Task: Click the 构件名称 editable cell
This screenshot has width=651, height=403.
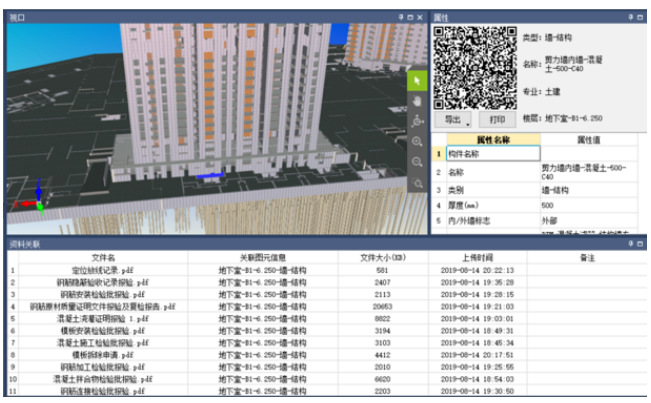Action: pos(493,154)
